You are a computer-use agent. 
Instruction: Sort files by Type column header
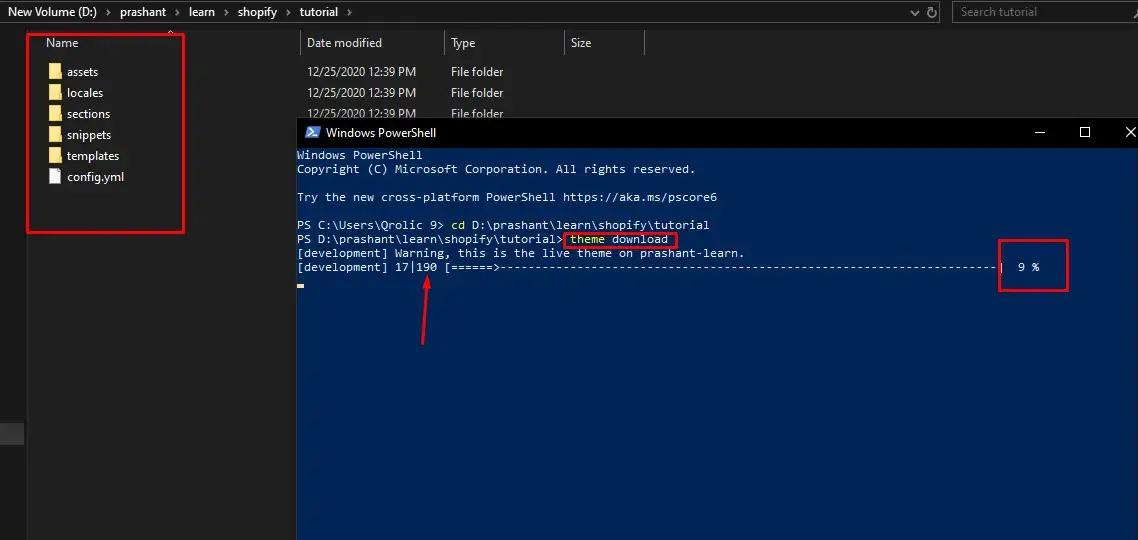point(463,43)
